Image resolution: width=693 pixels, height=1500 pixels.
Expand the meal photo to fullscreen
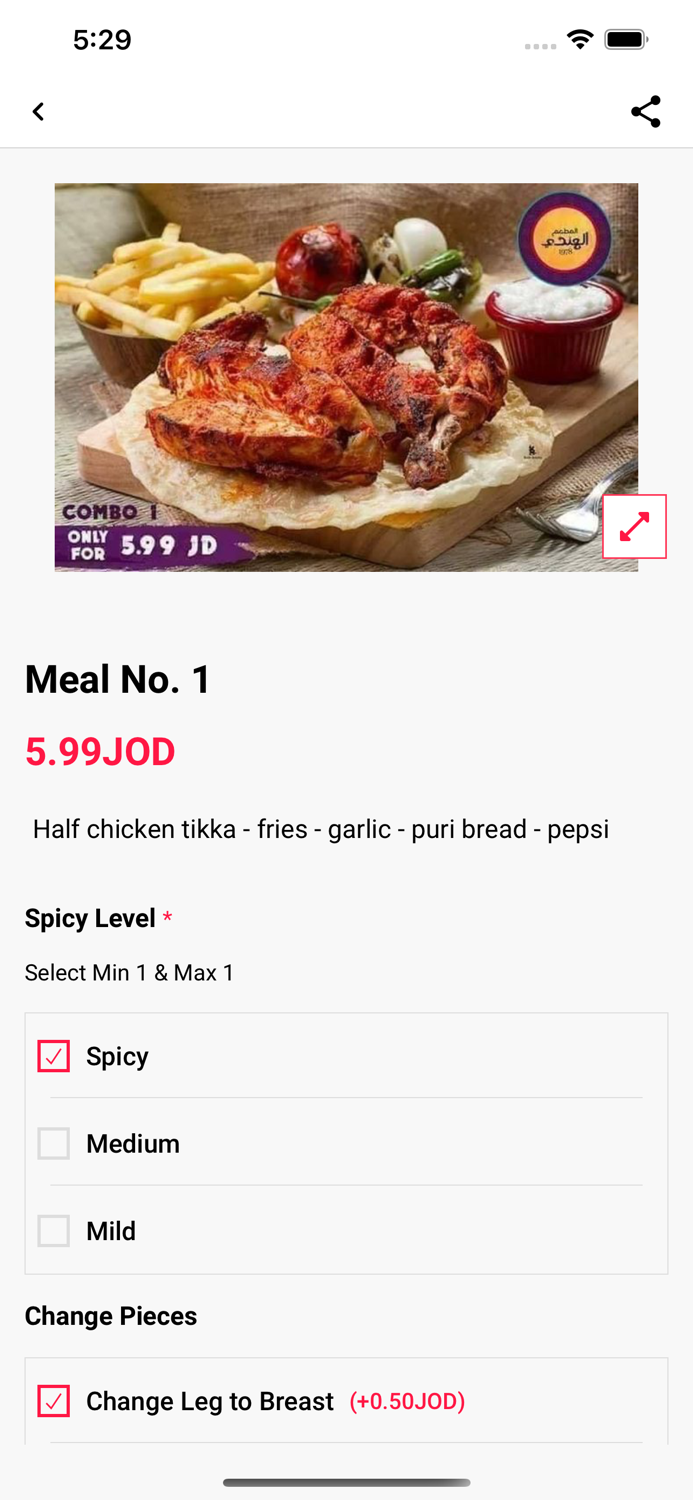[x=634, y=526]
